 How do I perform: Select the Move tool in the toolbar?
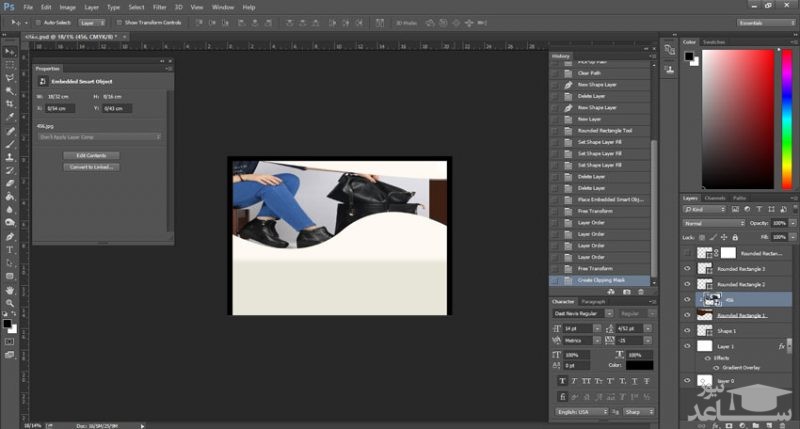coord(10,50)
